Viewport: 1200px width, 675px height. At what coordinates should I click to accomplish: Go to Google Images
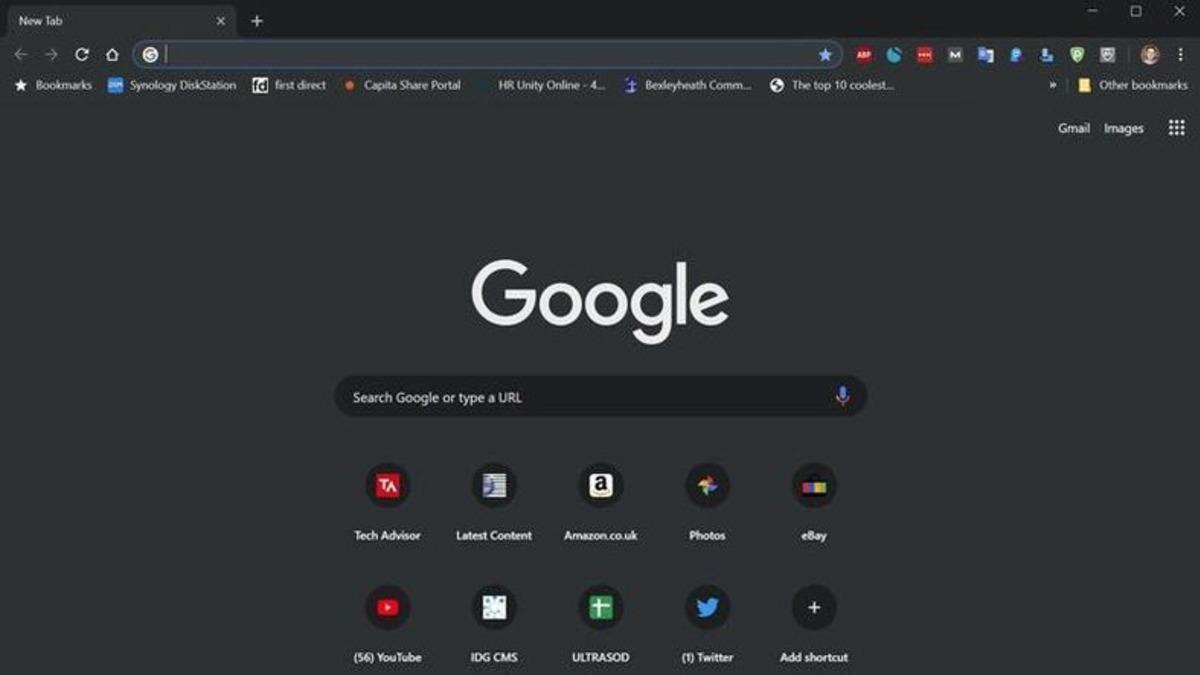coord(1123,128)
